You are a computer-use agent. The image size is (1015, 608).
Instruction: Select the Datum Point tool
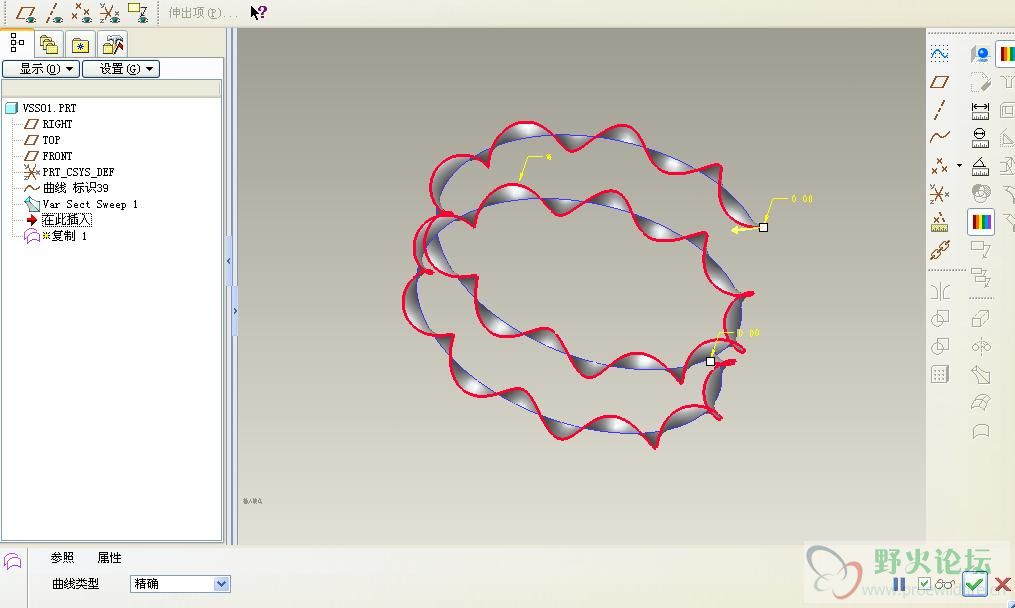(x=939, y=166)
